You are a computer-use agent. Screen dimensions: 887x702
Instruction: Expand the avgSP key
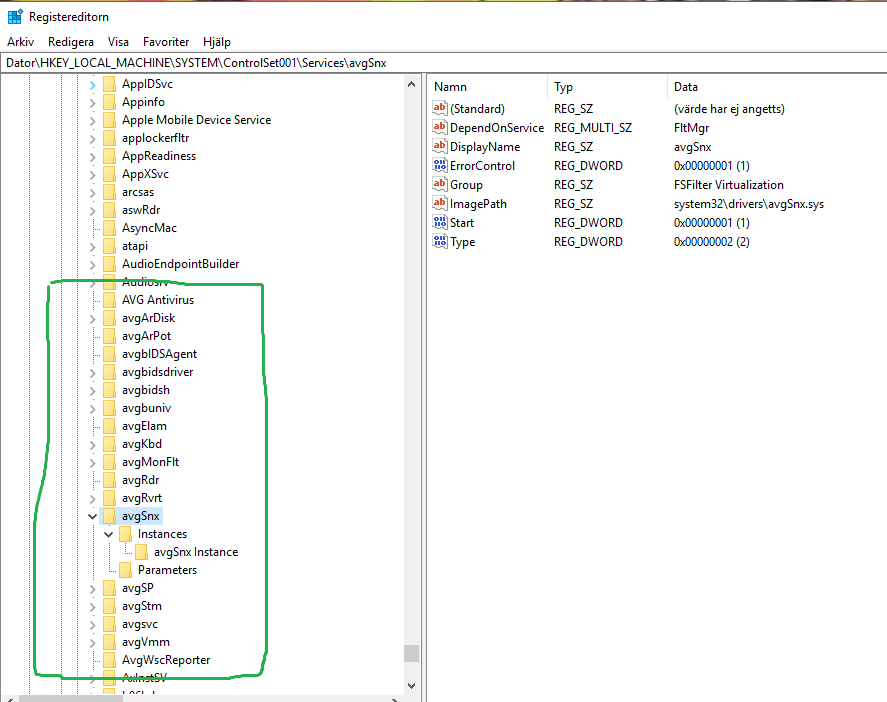coord(92,589)
